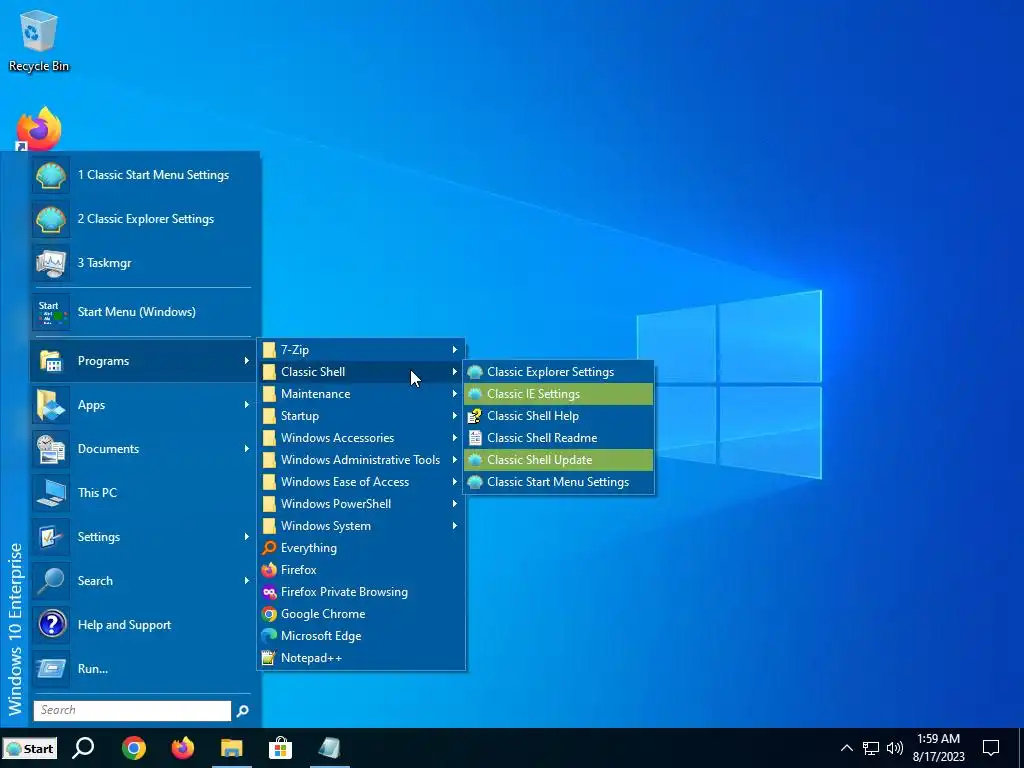
Task: Expand the Startup folder submenu
Action: pos(362,416)
